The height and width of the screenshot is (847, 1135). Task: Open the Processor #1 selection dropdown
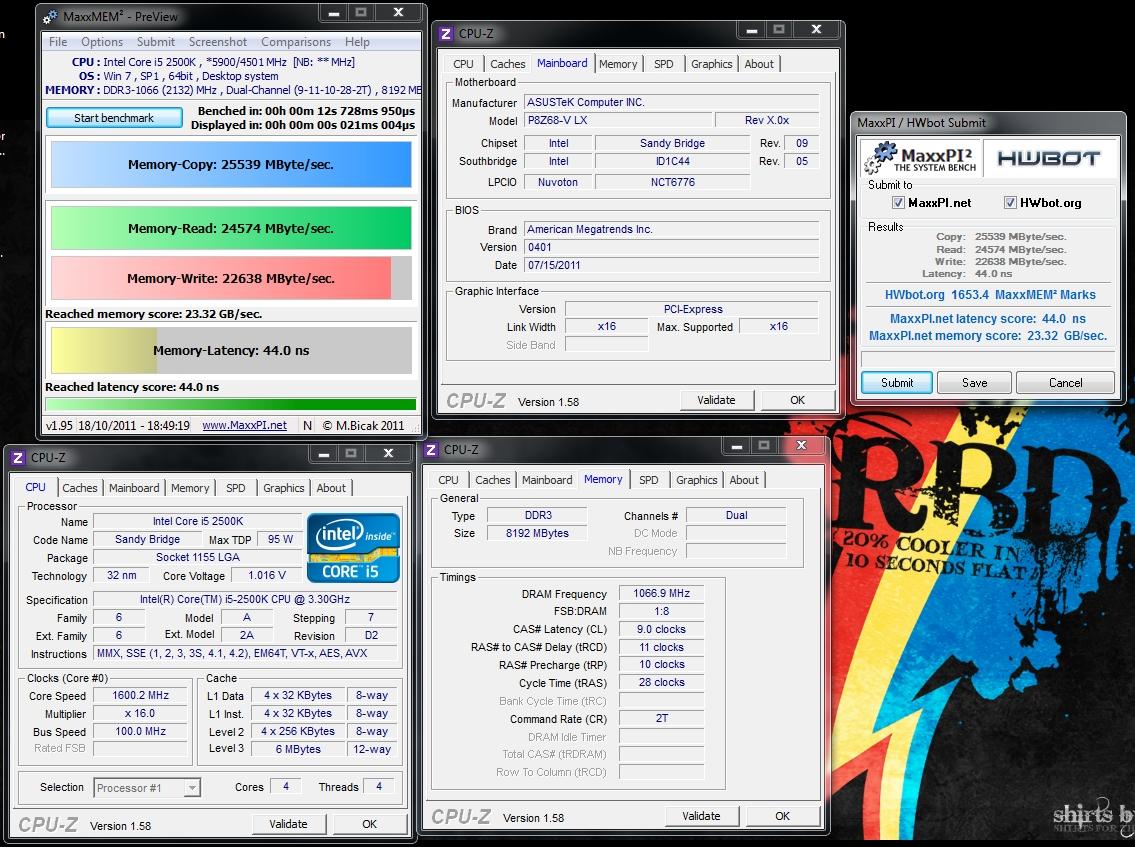point(147,788)
